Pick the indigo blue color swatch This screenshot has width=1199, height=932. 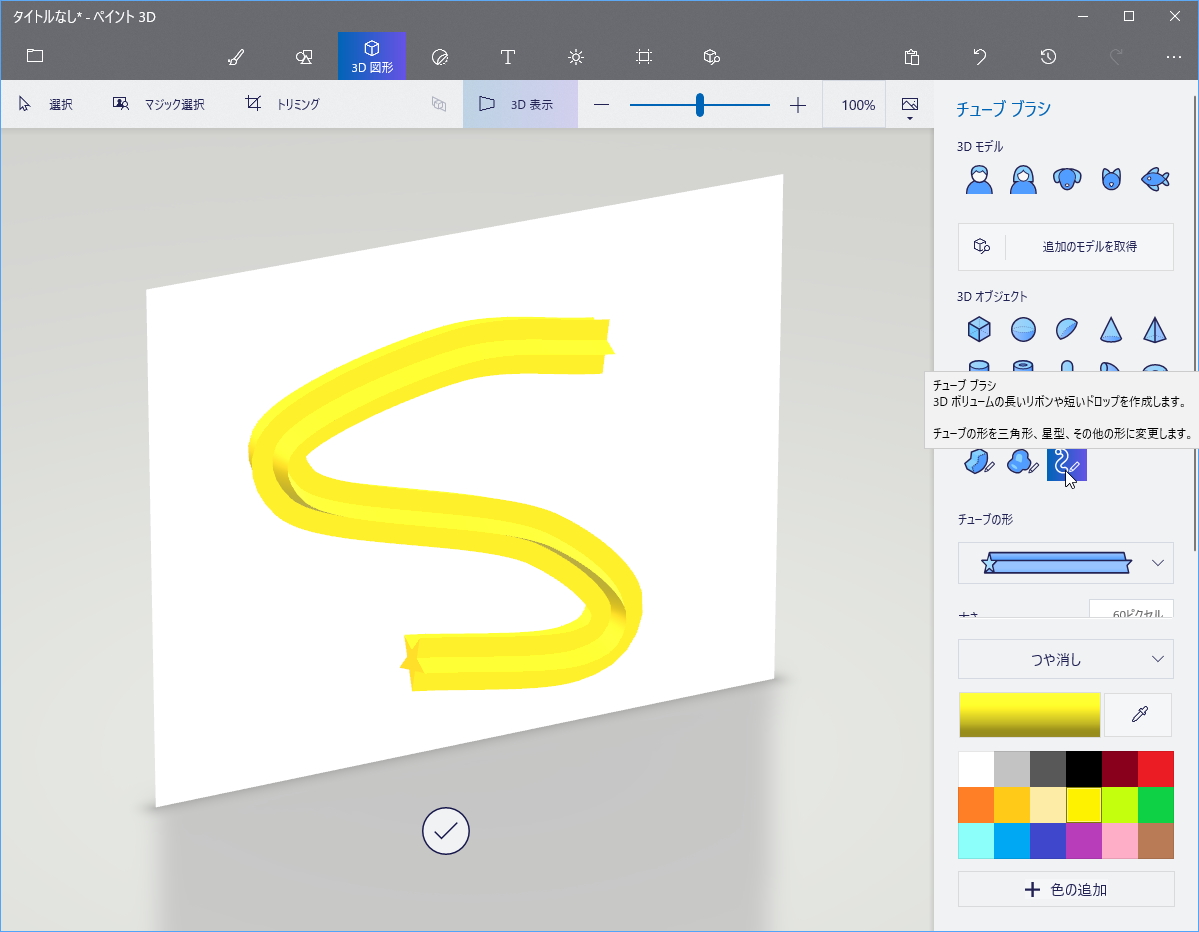click(1048, 841)
